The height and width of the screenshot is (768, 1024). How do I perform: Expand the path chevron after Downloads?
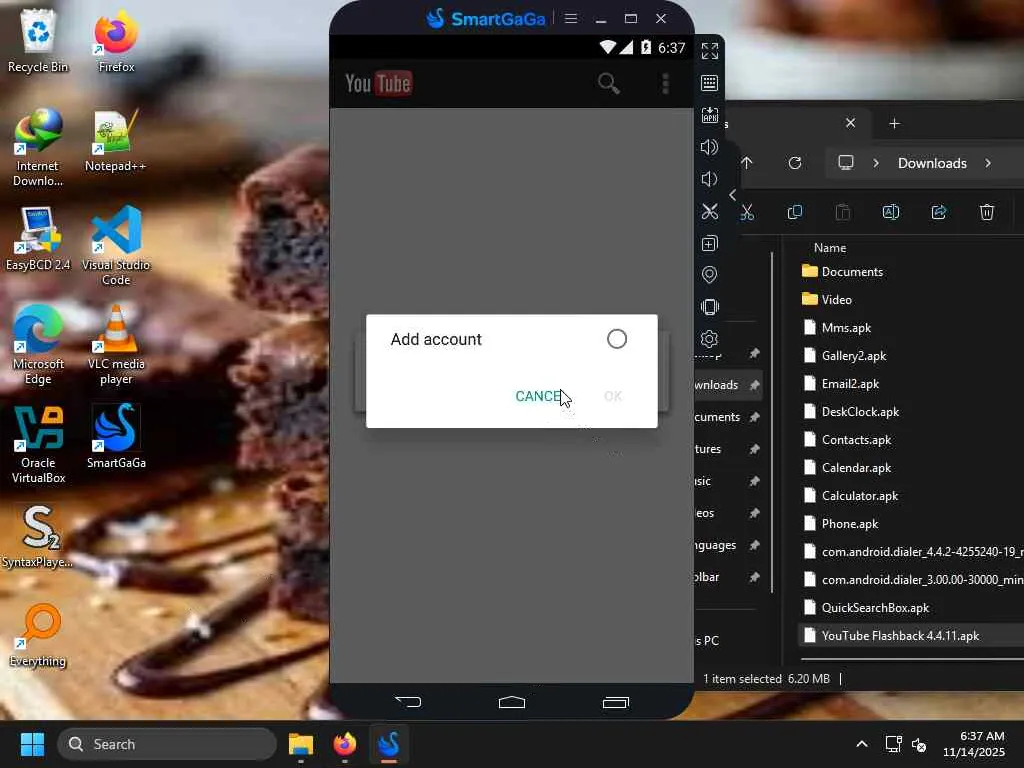pos(988,163)
